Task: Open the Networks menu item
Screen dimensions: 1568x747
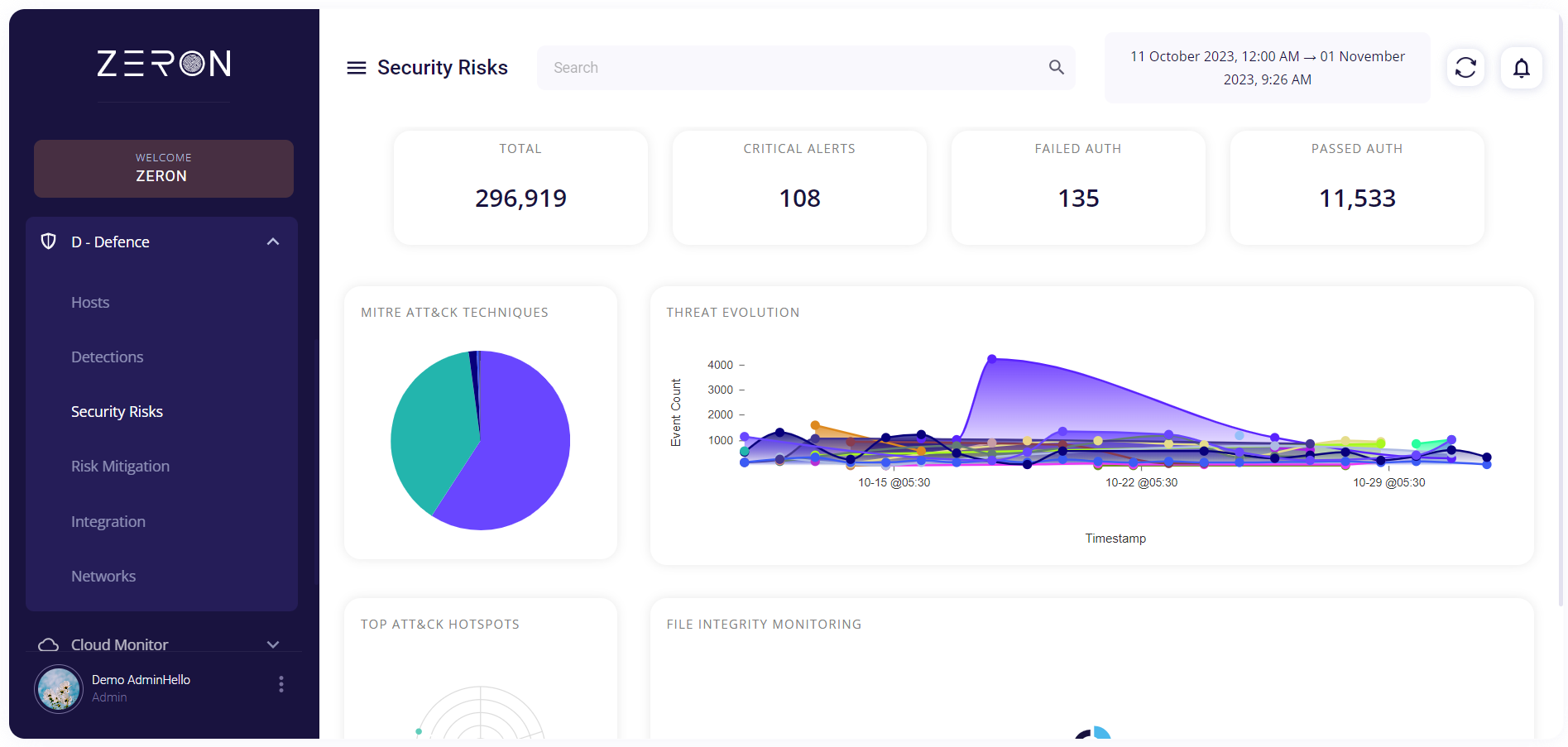Action: click(x=103, y=577)
